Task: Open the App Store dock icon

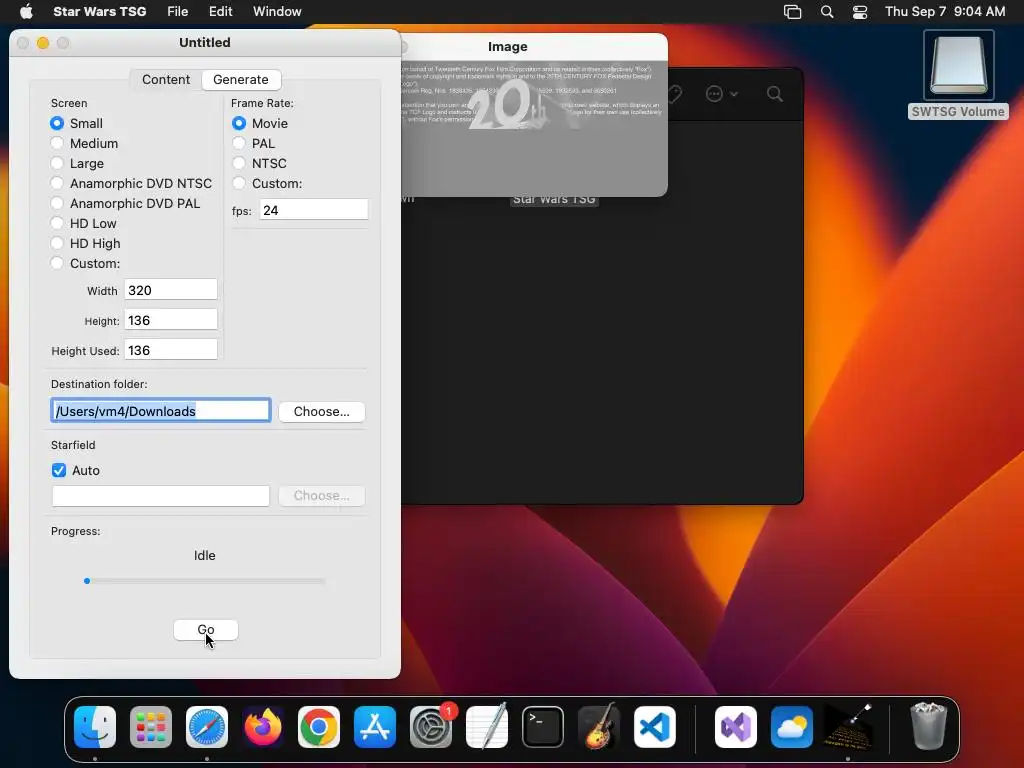Action: click(x=375, y=727)
